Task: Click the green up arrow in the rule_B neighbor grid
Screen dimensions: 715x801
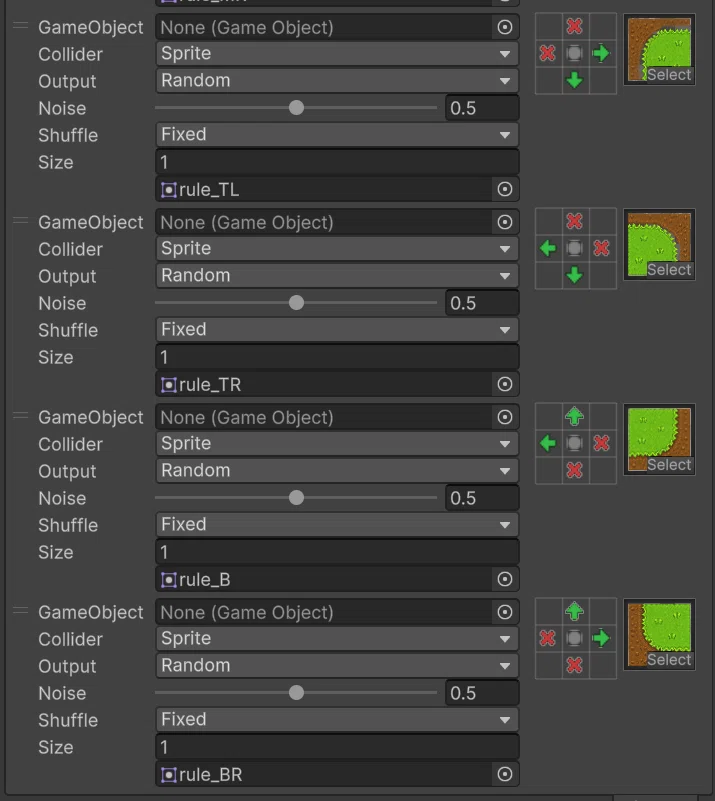Action: click(575, 416)
